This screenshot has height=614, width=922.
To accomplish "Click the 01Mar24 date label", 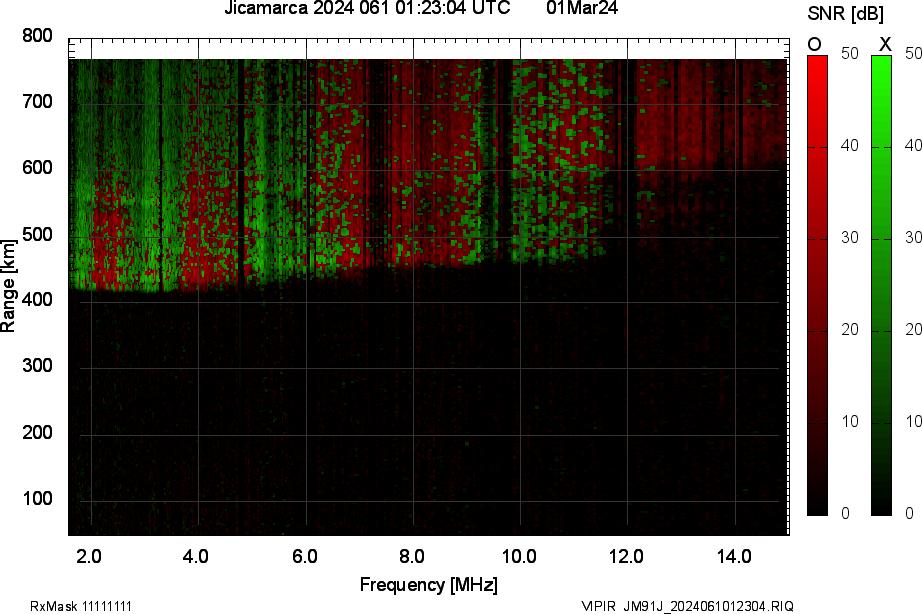I will click(x=582, y=8).
